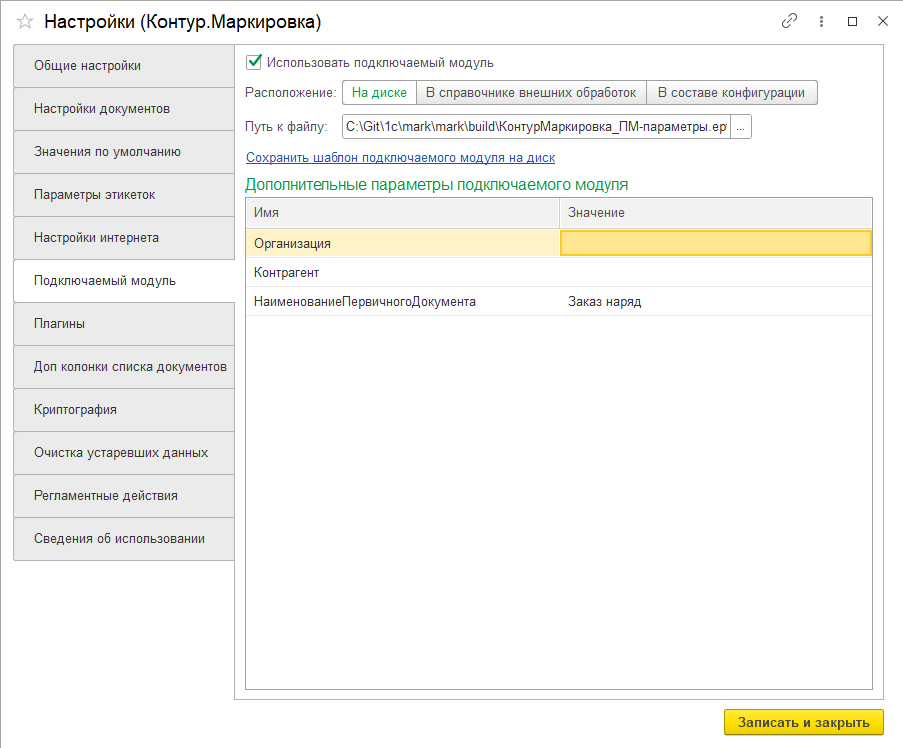
Task: Click the Заказ наряд value cell
Action: 716,301
